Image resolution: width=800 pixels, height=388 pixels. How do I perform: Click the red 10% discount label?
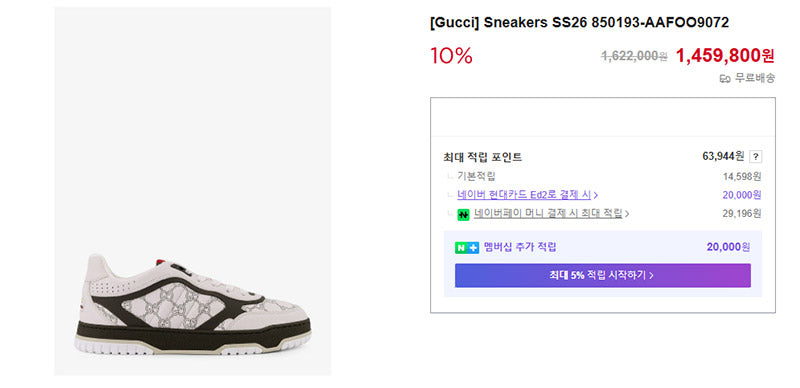(x=451, y=56)
